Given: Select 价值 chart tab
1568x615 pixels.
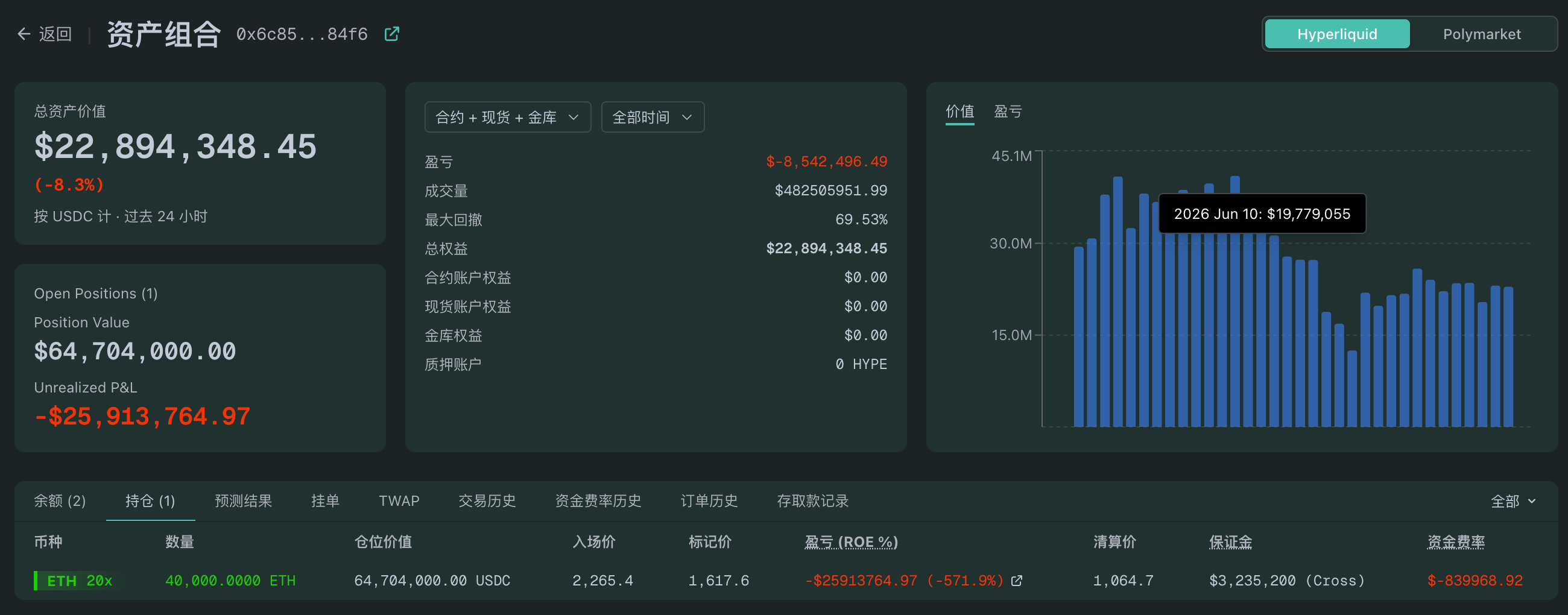Looking at the screenshot, I should (960, 112).
